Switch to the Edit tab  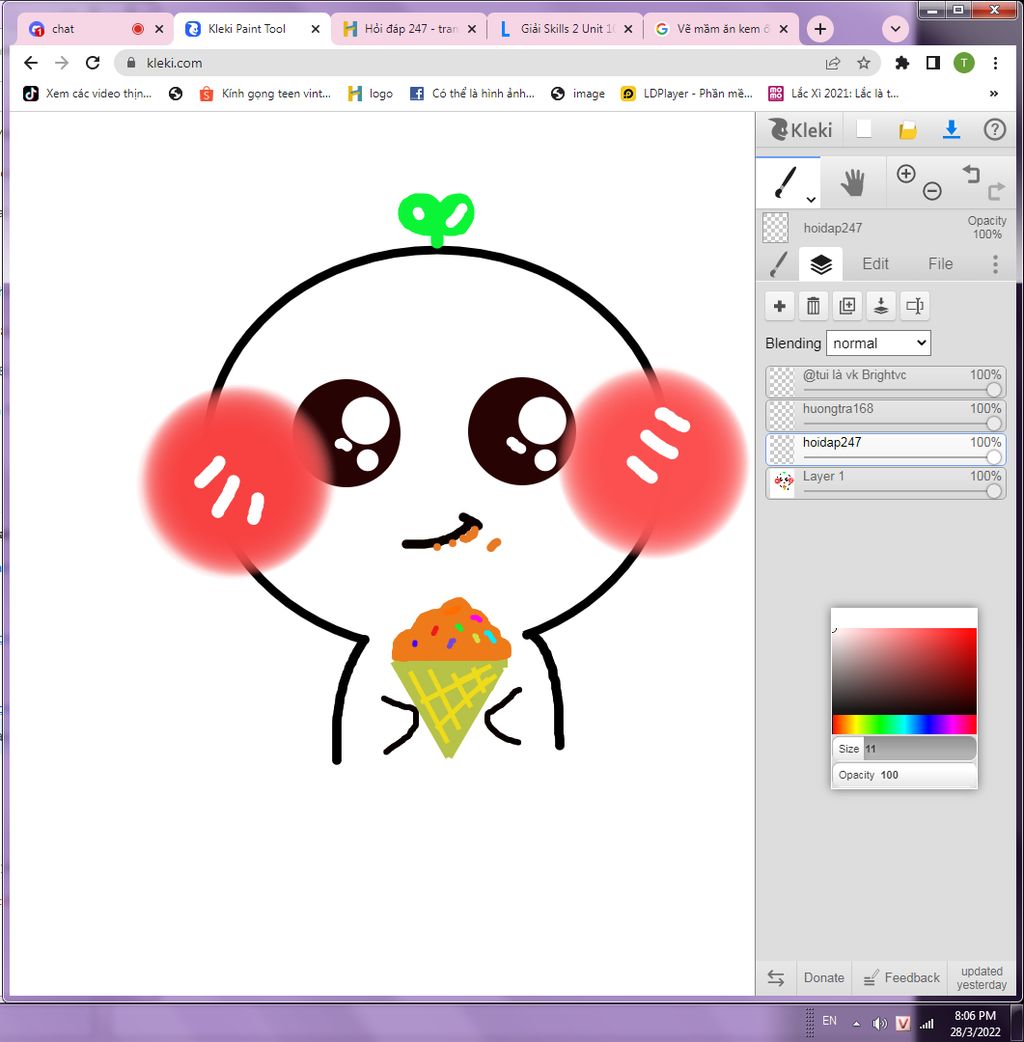point(875,264)
